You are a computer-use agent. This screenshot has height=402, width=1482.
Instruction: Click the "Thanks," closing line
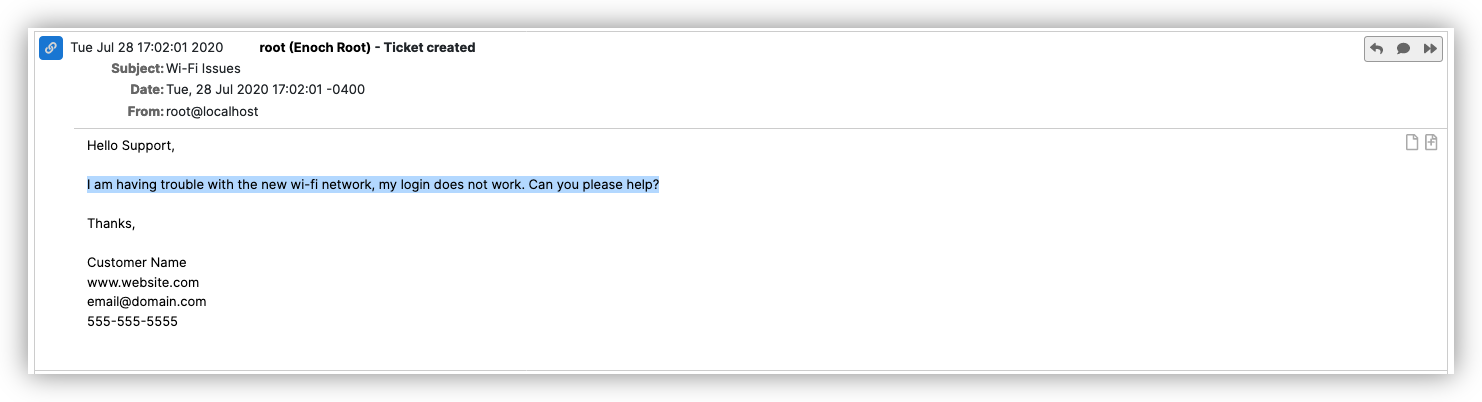pyautogui.click(x=111, y=224)
